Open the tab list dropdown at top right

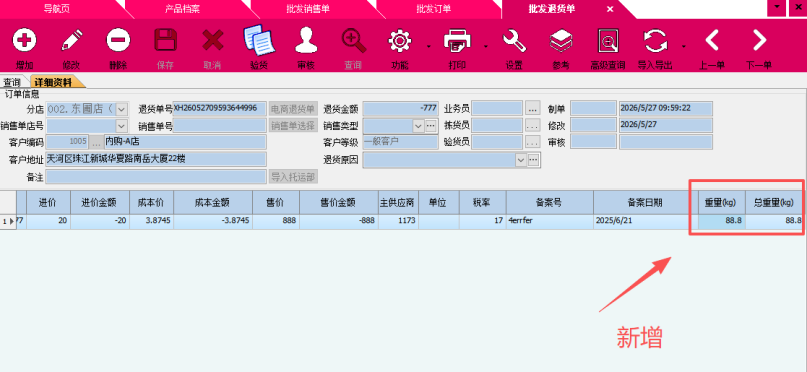777,8
